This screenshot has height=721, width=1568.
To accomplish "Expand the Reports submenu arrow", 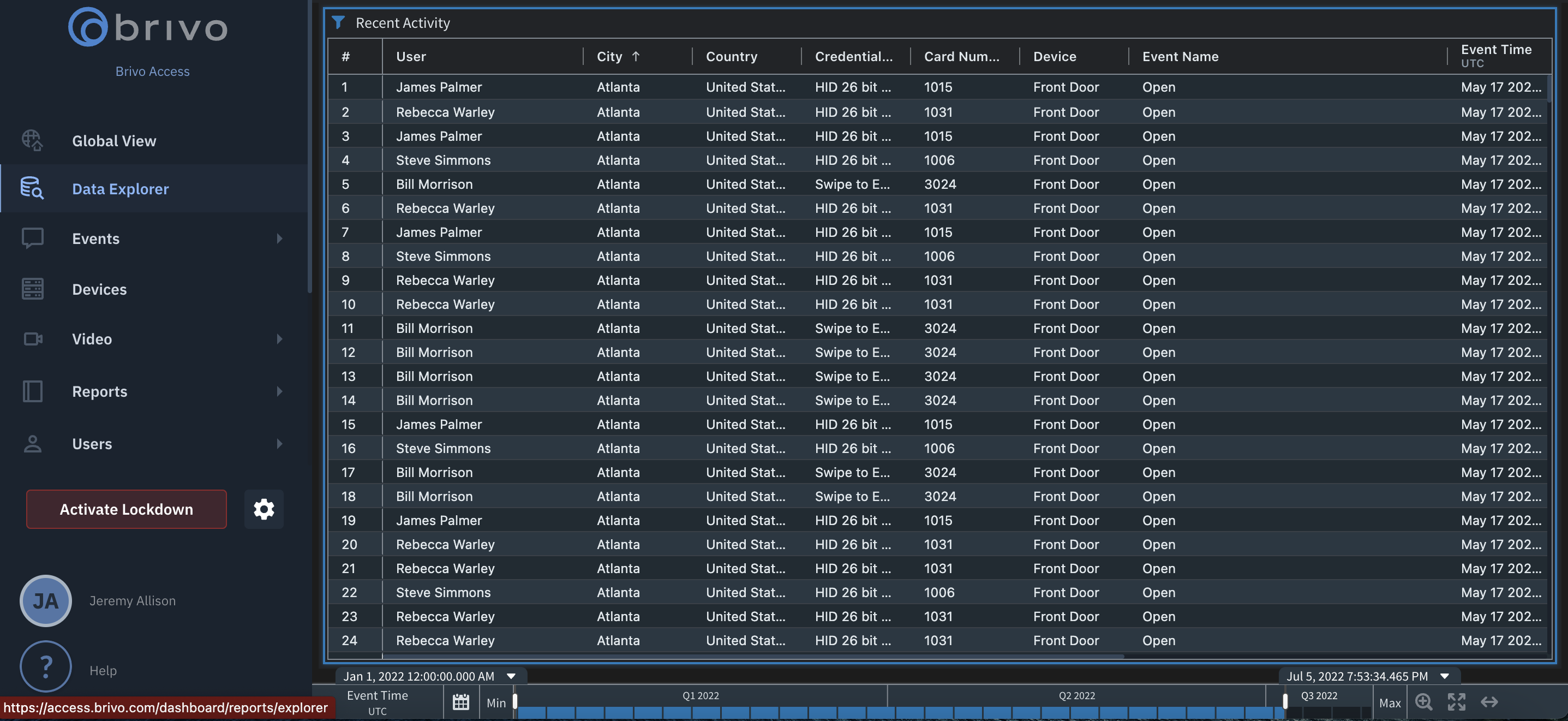I will click(279, 391).
